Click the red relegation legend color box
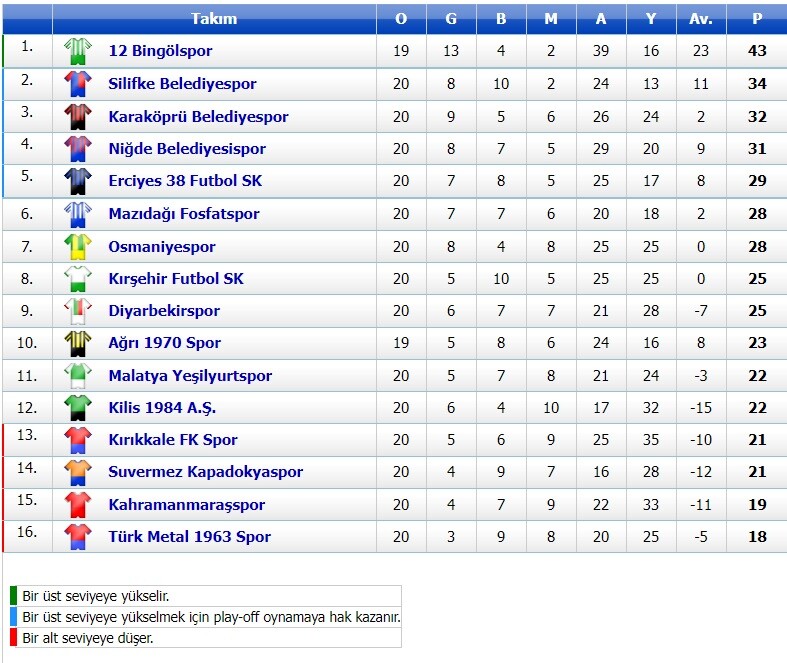Image resolution: width=787 pixels, height=663 pixels. 14,638
